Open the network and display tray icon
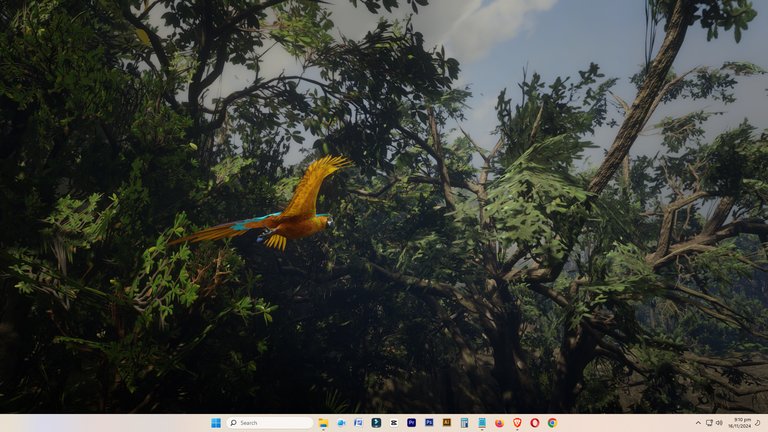Screen dimensions: 768x432 (709, 423)
